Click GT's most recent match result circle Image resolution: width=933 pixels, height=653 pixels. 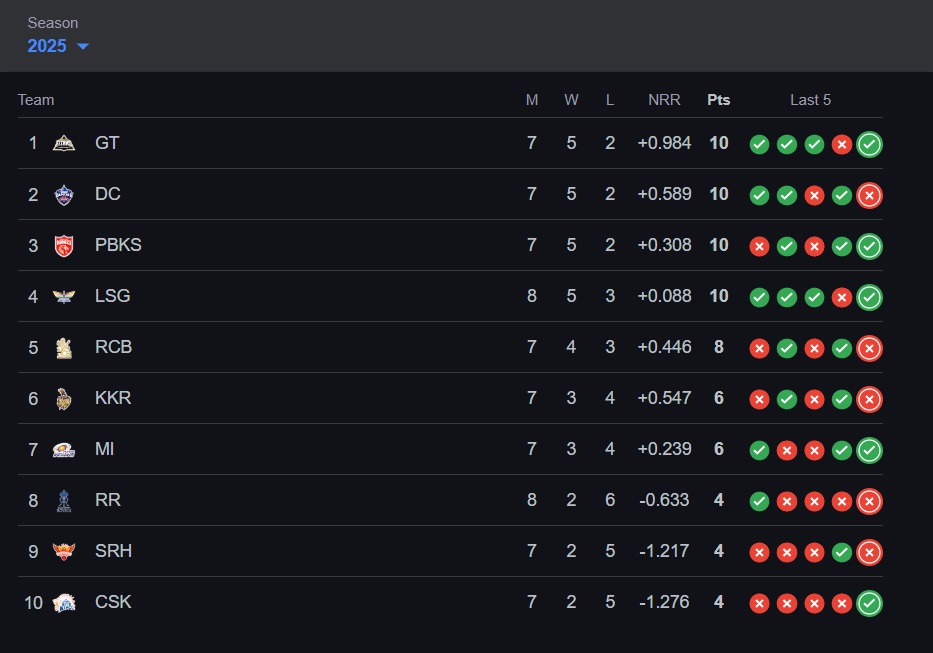pyautogui.click(x=869, y=144)
